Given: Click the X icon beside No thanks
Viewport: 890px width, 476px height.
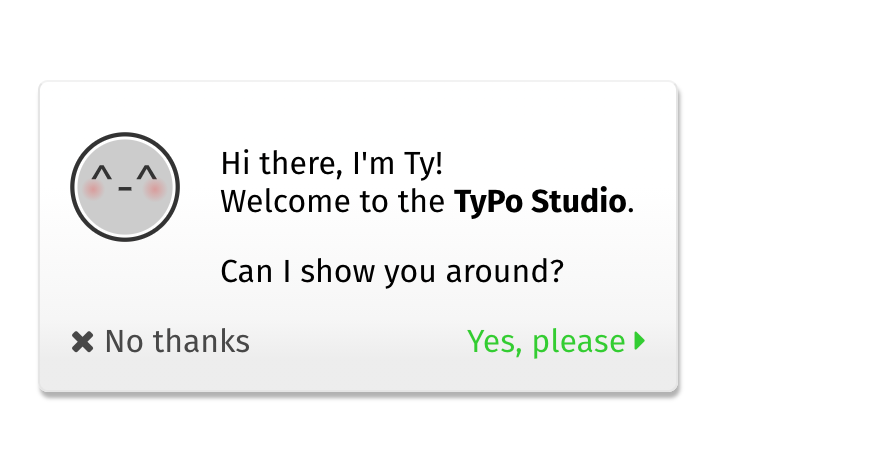Looking at the screenshot, I should (x=82, y=342).
